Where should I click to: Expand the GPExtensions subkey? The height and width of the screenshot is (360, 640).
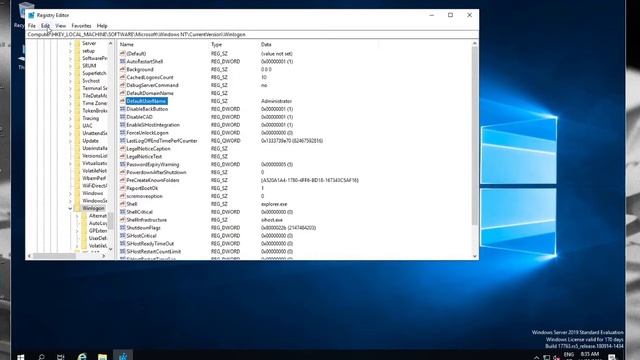(x=77, y=231)
